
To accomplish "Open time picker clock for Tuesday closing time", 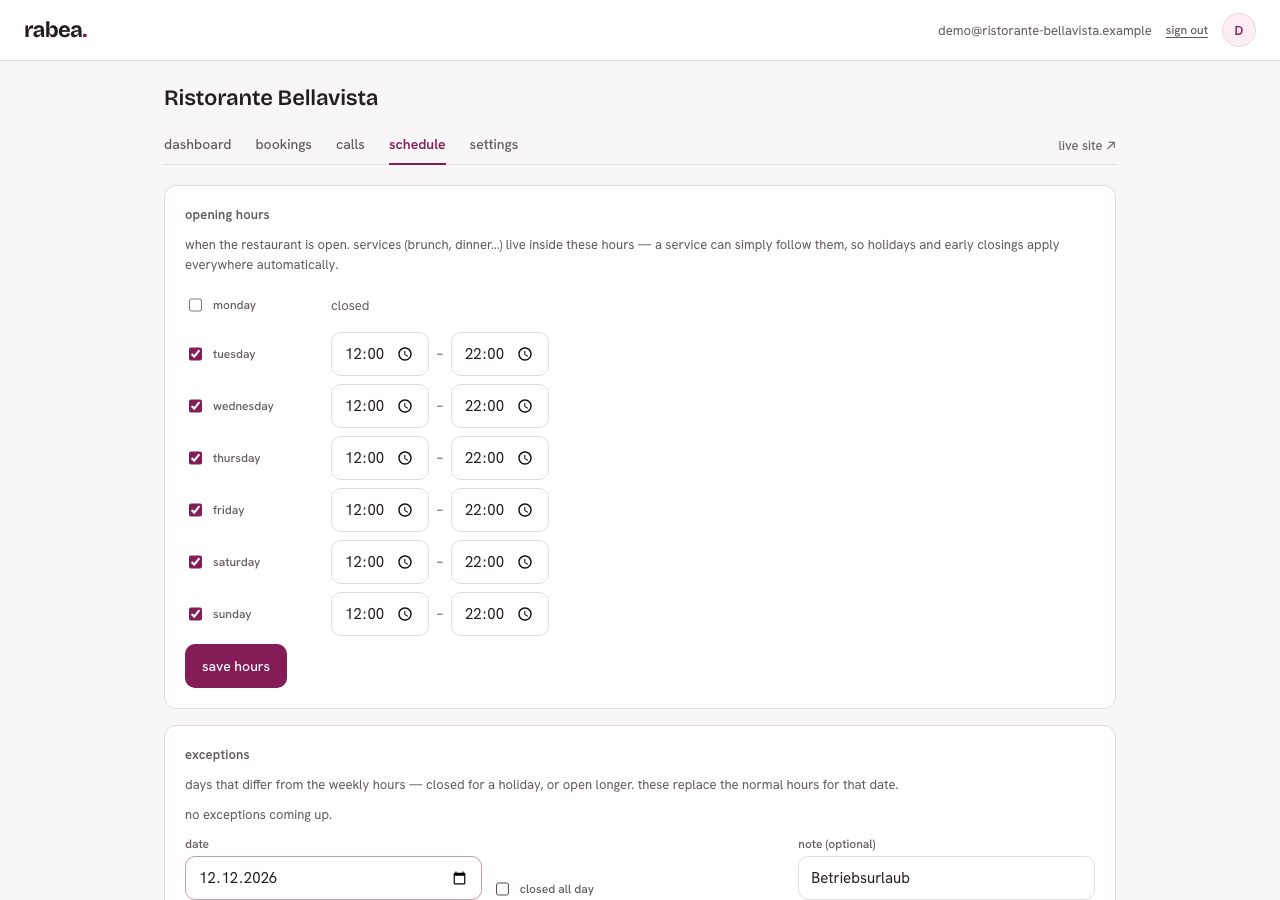I will tap(525, 354).
